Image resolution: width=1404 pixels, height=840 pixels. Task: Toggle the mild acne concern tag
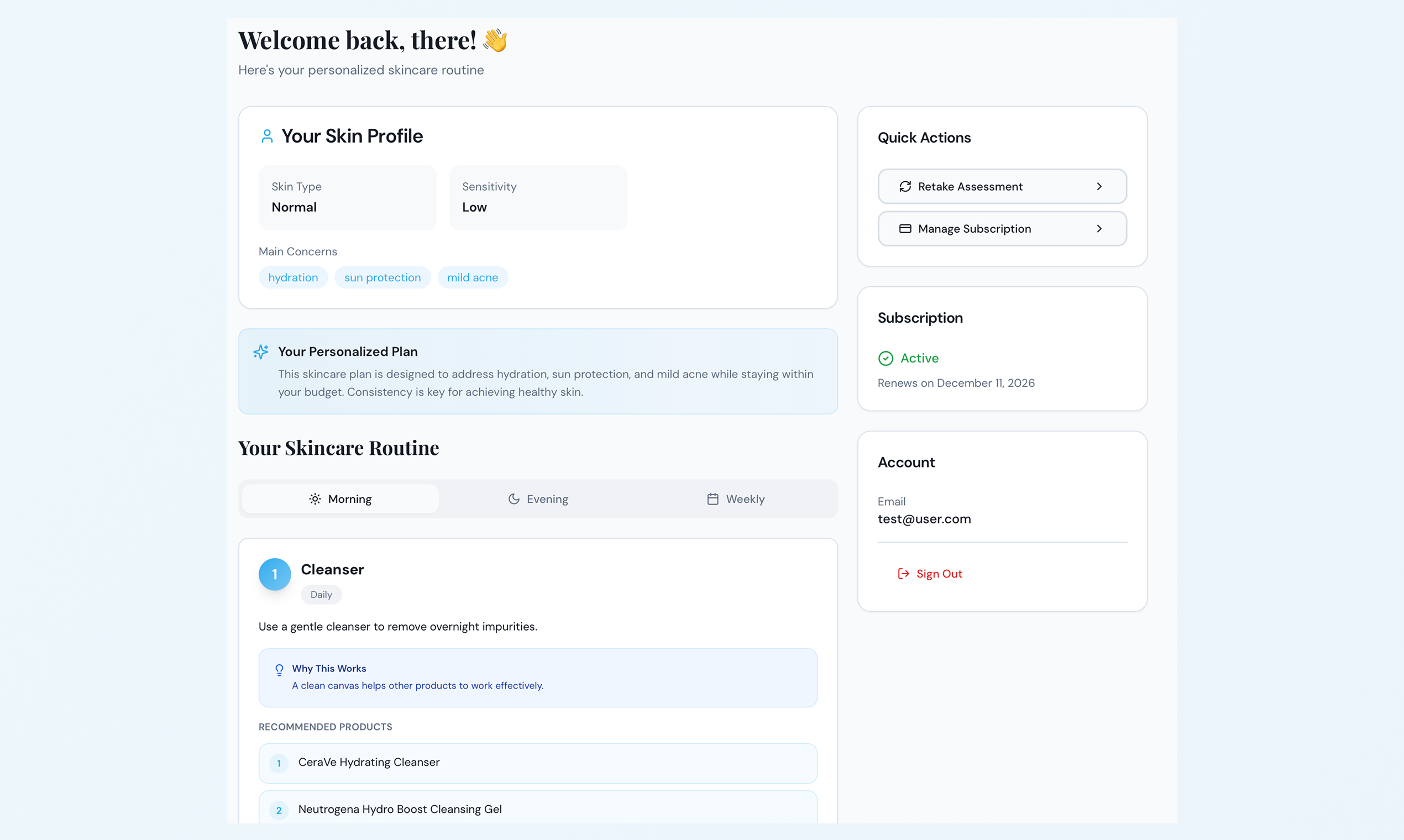[x=473, y=277]
